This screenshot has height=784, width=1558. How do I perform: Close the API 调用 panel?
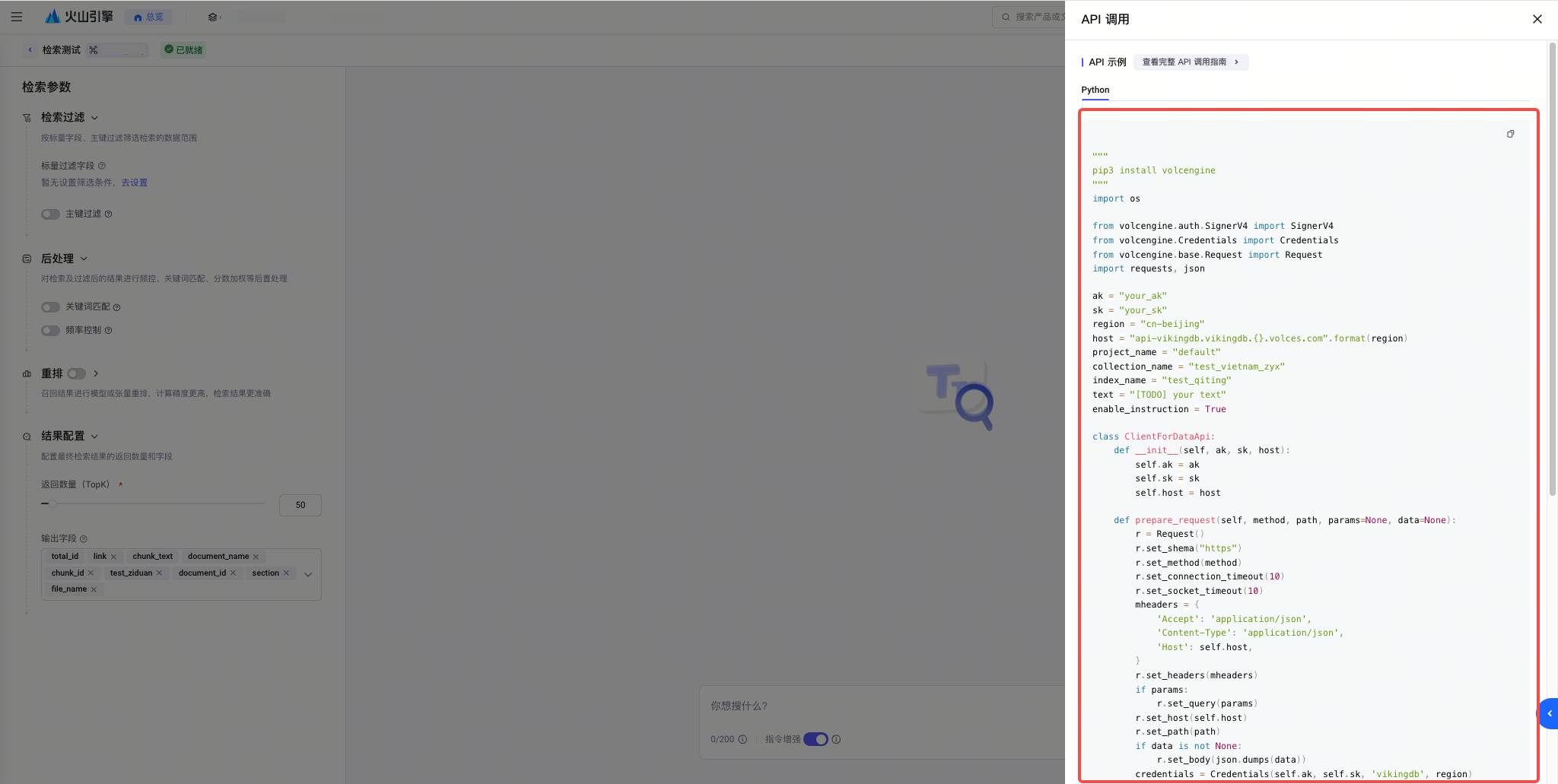[x=1537, y=19]
